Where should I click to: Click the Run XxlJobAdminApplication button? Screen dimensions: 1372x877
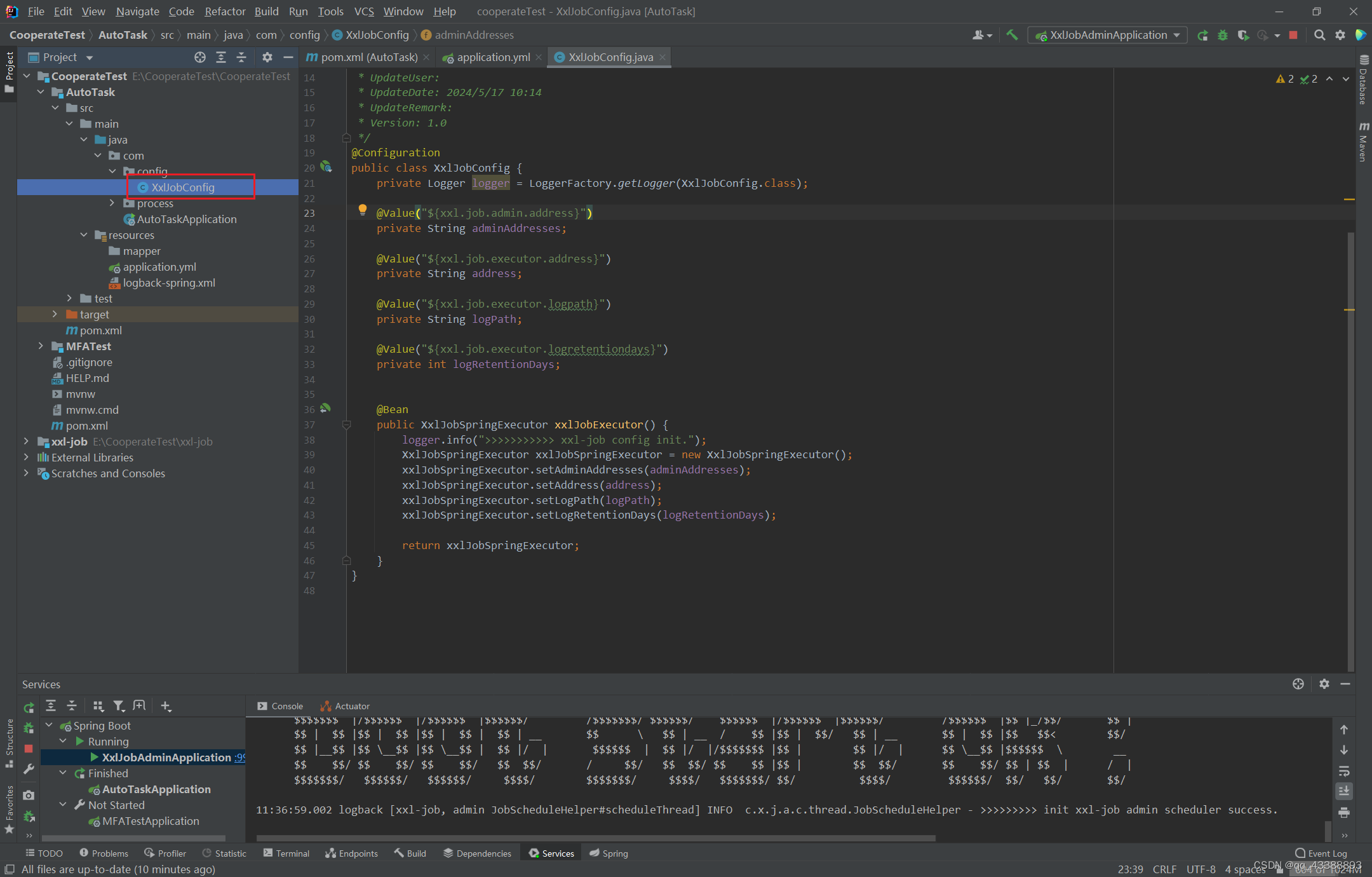pos(1204,36)
